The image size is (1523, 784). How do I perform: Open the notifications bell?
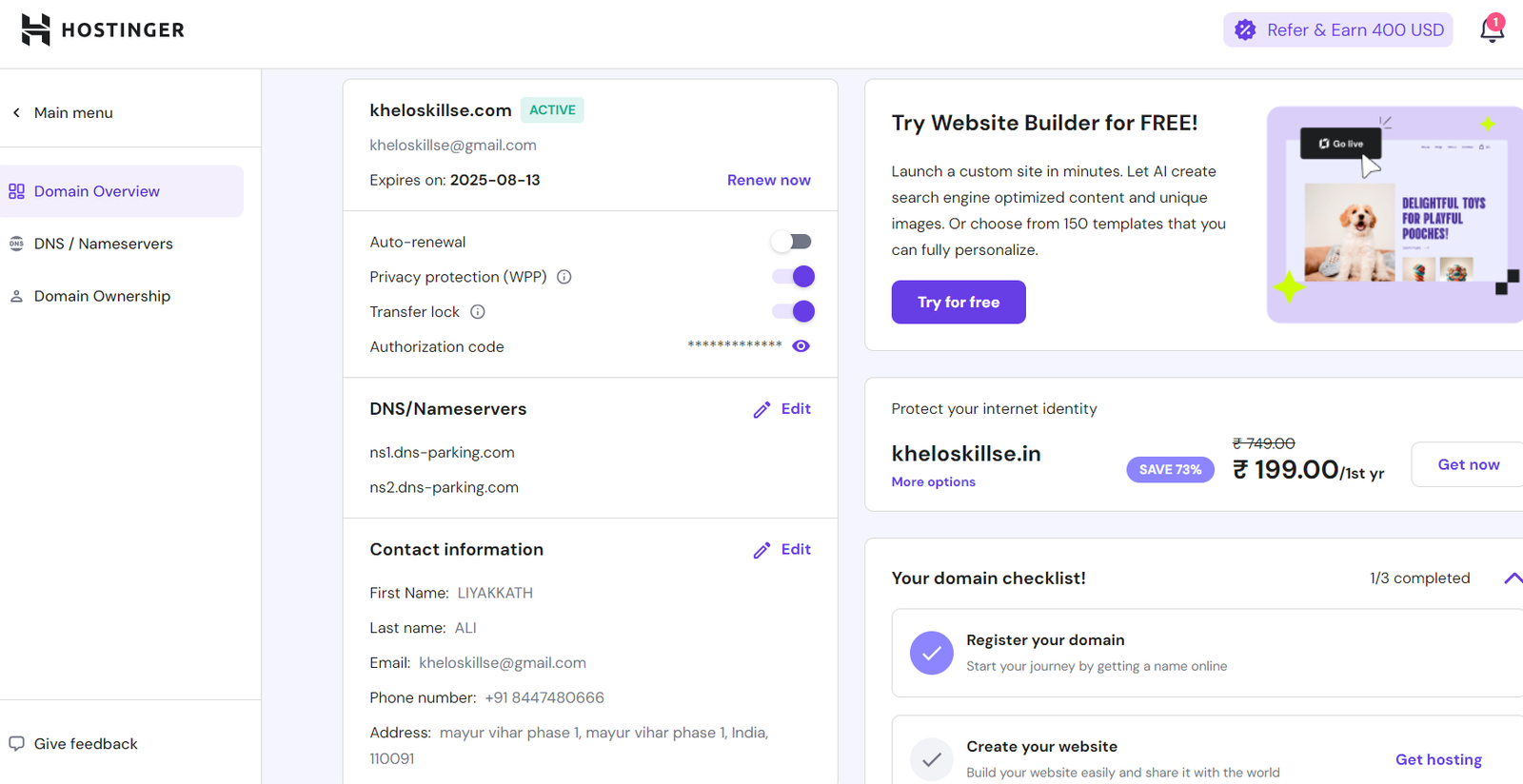click(x=1492, y=29)
